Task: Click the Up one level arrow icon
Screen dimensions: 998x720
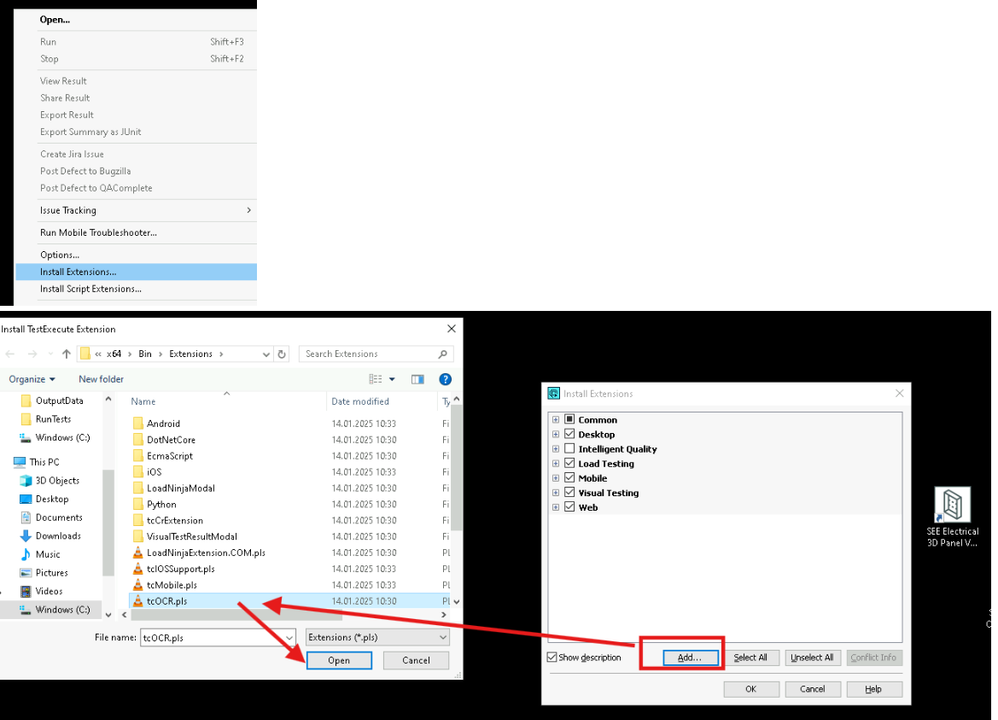Action: [x=66, y=354]
